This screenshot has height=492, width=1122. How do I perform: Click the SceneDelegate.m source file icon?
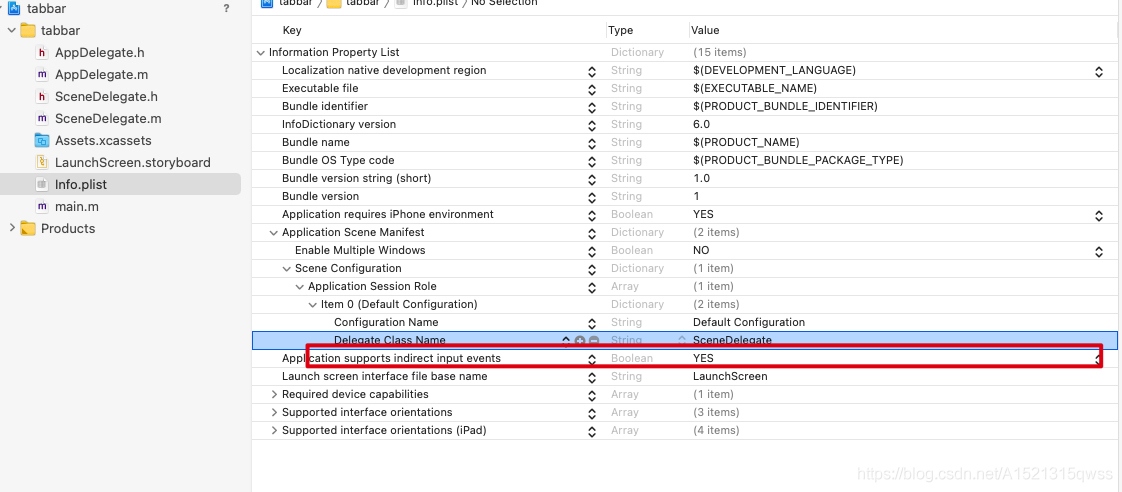tap(42, 119)
